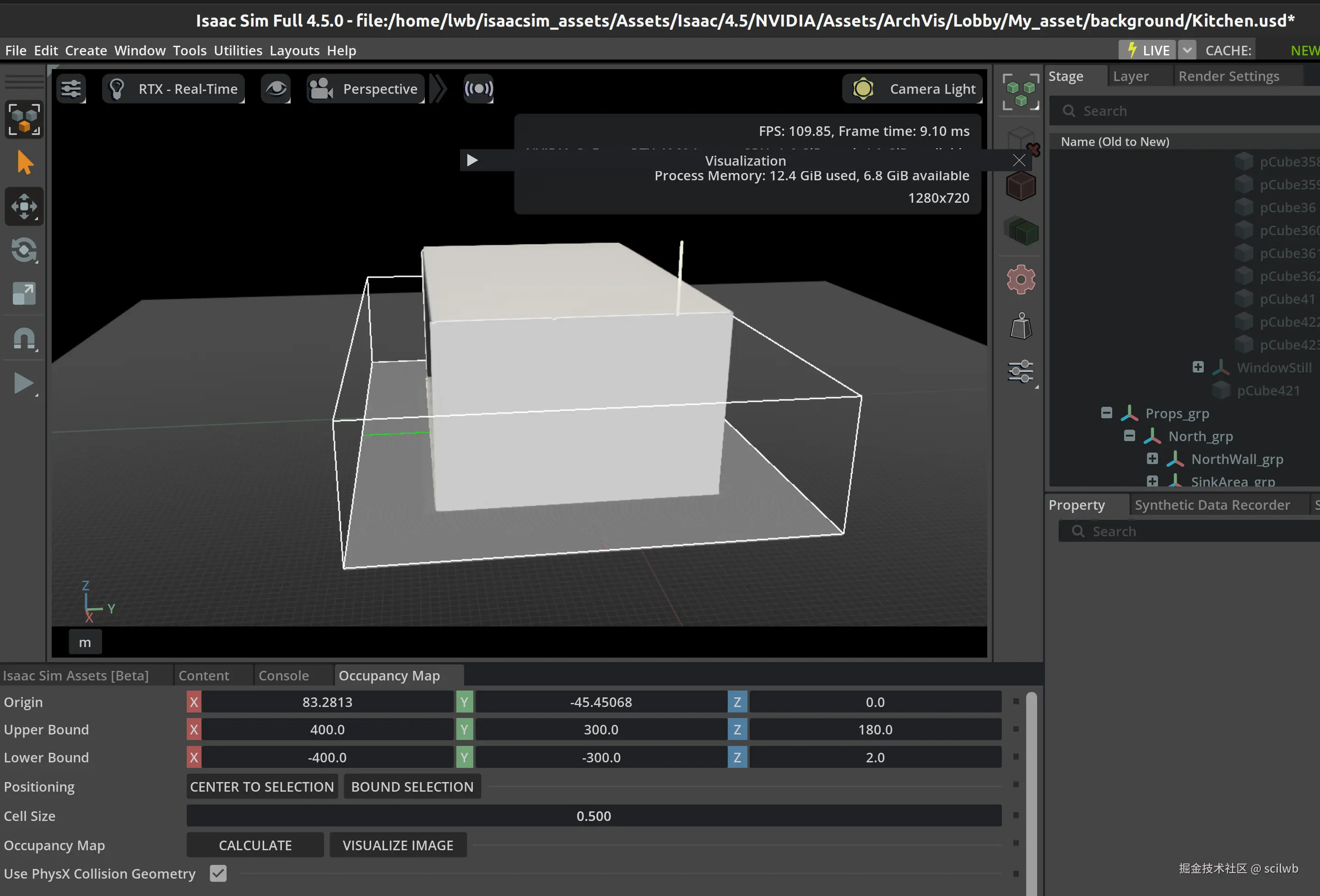Viewport: 1320px width, 896px height.
Task: Open the Utilities menu
Action: pos(238,50)
